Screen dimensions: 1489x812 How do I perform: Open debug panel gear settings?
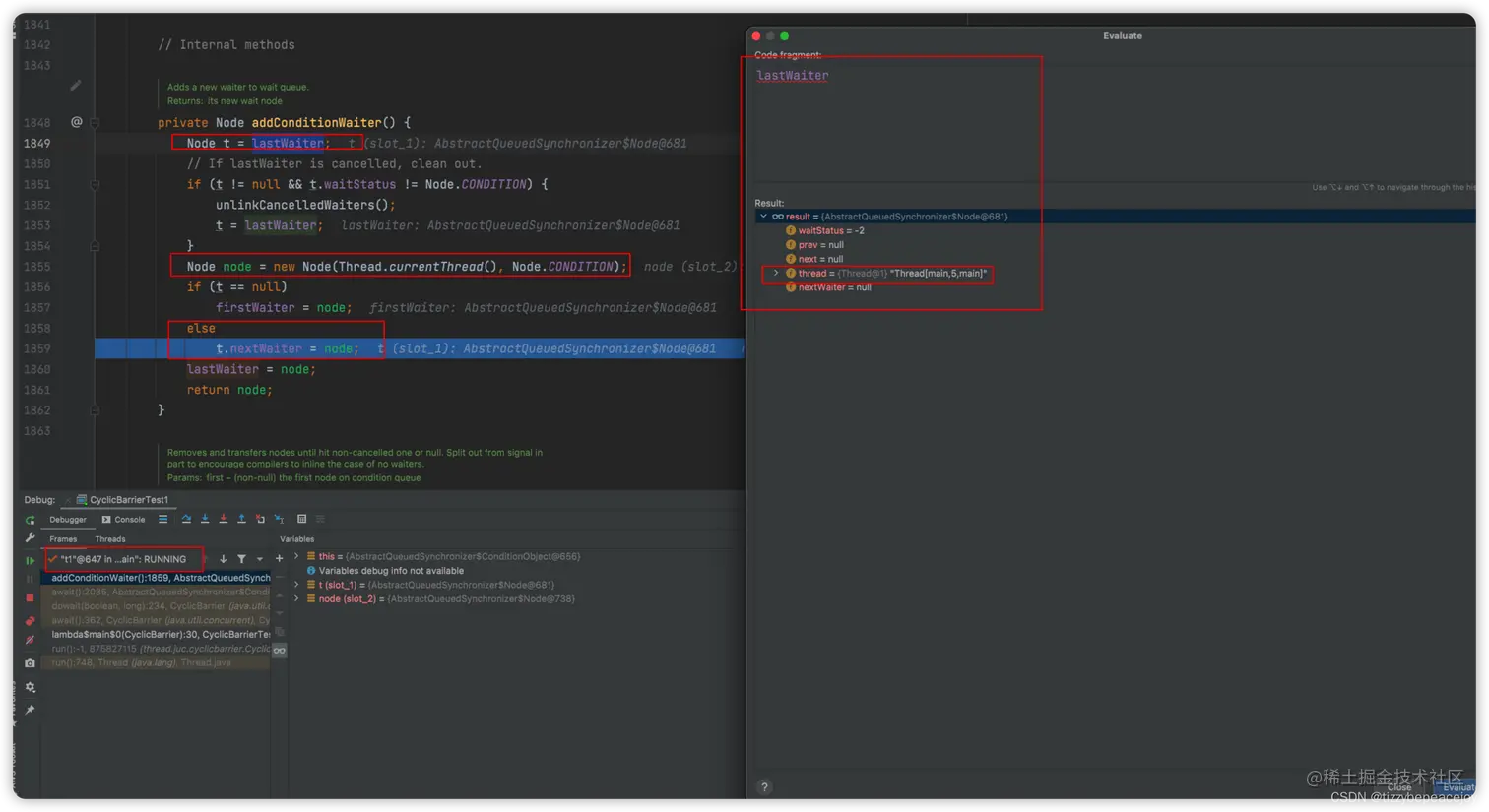point(30,687)
